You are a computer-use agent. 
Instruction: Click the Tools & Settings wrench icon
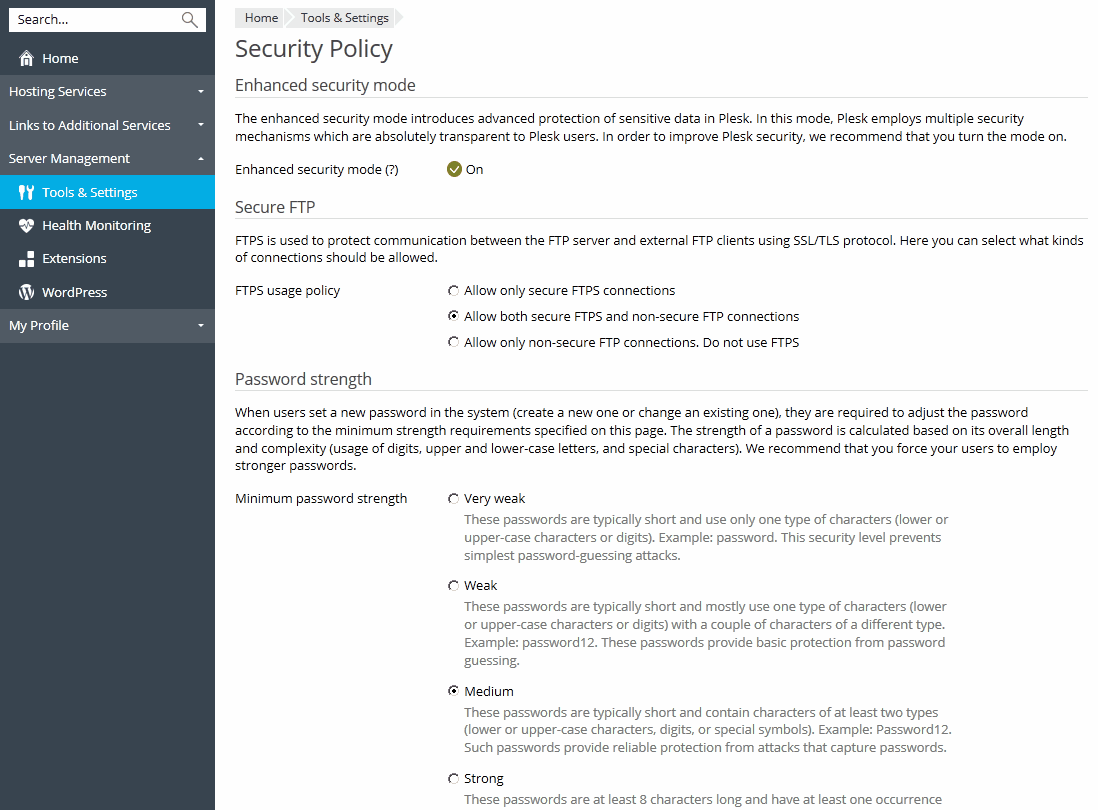[x=27, y=192]
